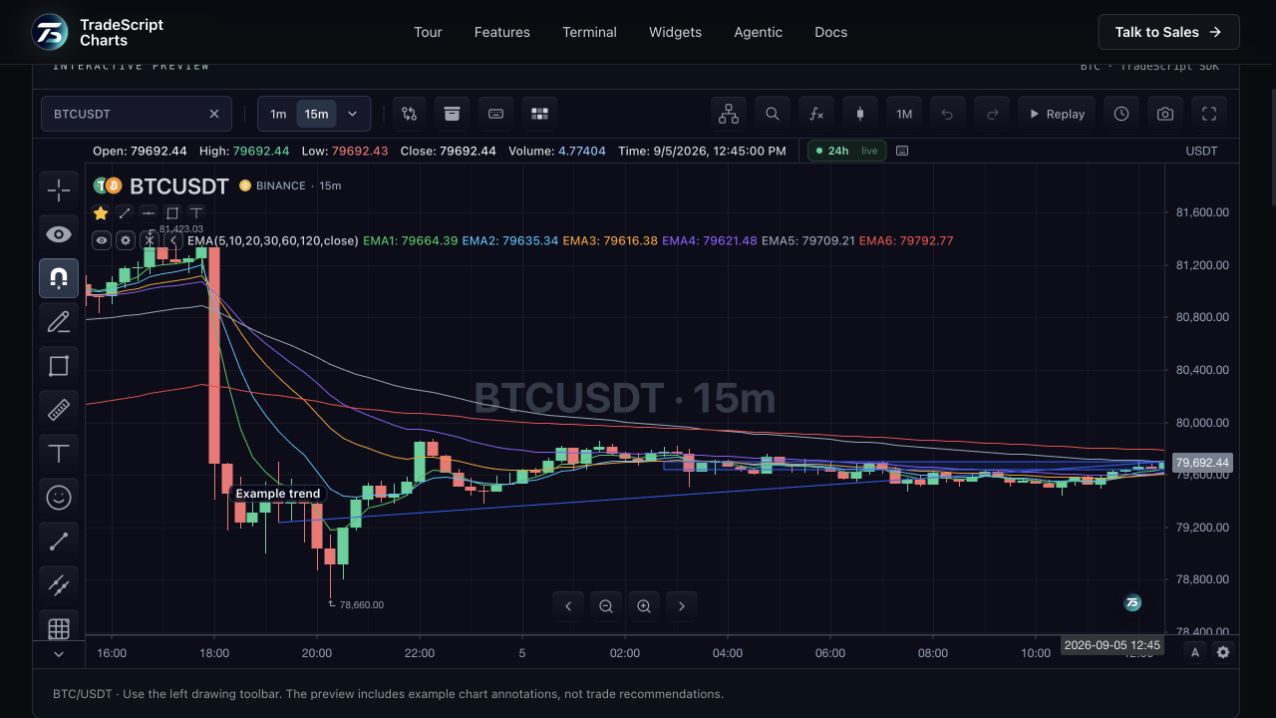Remove the EMA indicator with X

pyautogui.click(x=149, y=240)
